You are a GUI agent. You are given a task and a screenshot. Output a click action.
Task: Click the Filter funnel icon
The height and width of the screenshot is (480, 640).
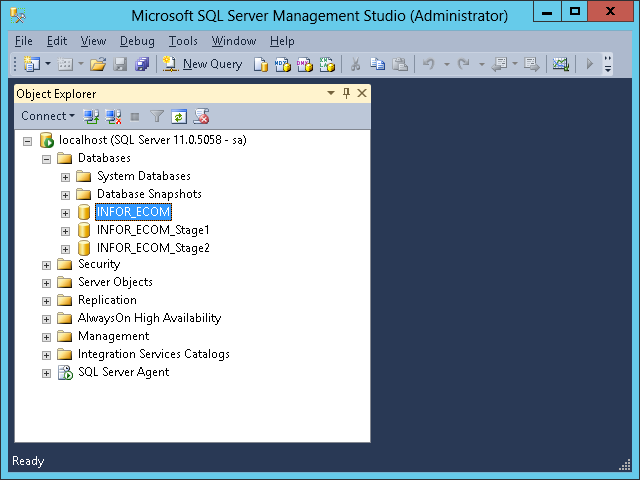(x=157, y=116)
